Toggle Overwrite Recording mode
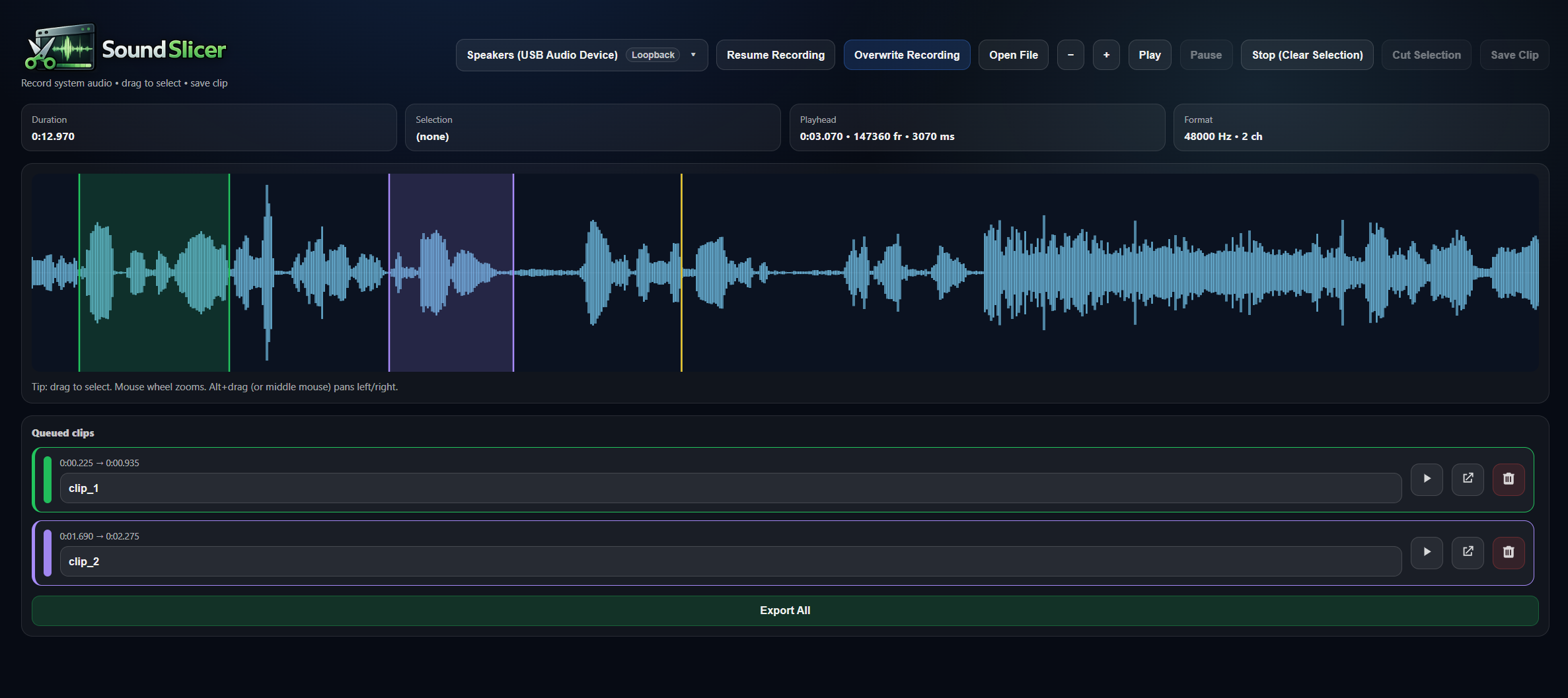The height and width of the screenshot is (698, 1568). pos(907,55)
